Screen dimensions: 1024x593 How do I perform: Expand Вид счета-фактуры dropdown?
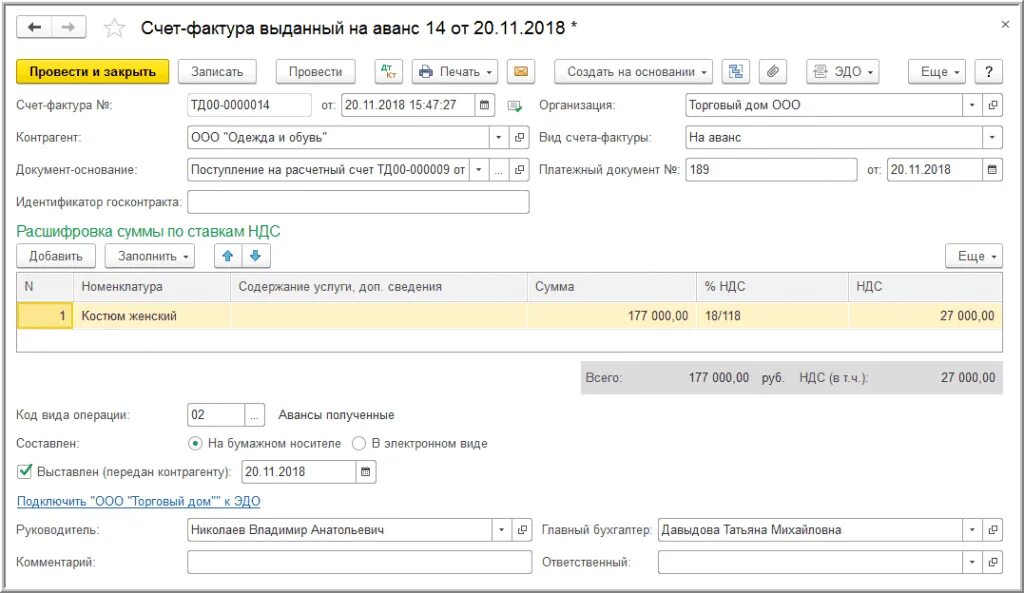pos(992,137)
